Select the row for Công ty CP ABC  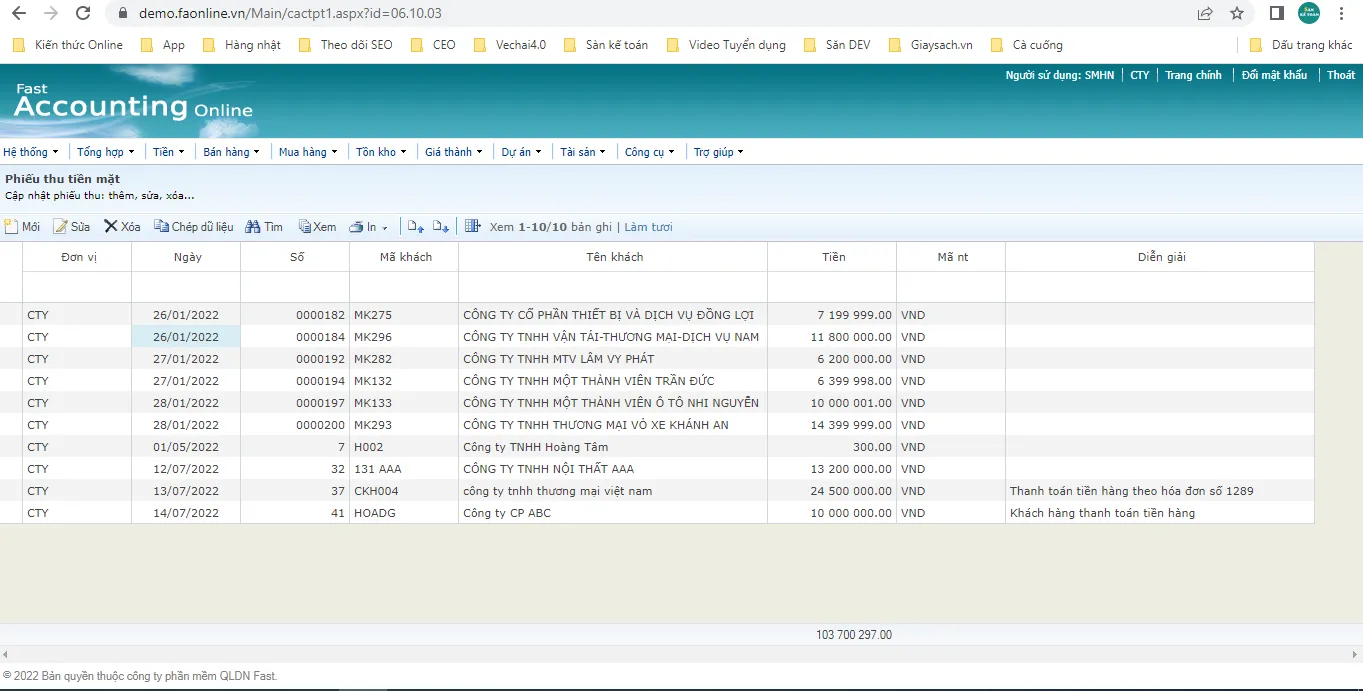click(506, 513)
